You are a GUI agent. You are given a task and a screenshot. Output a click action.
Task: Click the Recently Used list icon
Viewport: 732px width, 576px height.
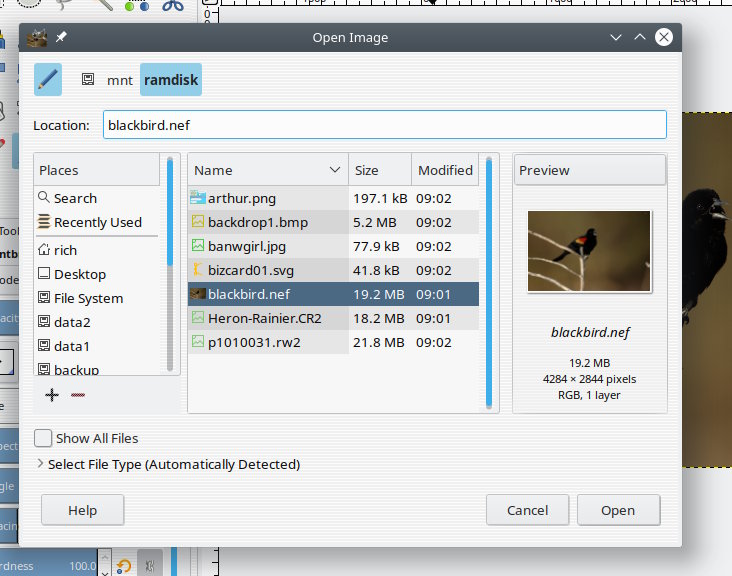pyautogui.click(x=43, y=221)
